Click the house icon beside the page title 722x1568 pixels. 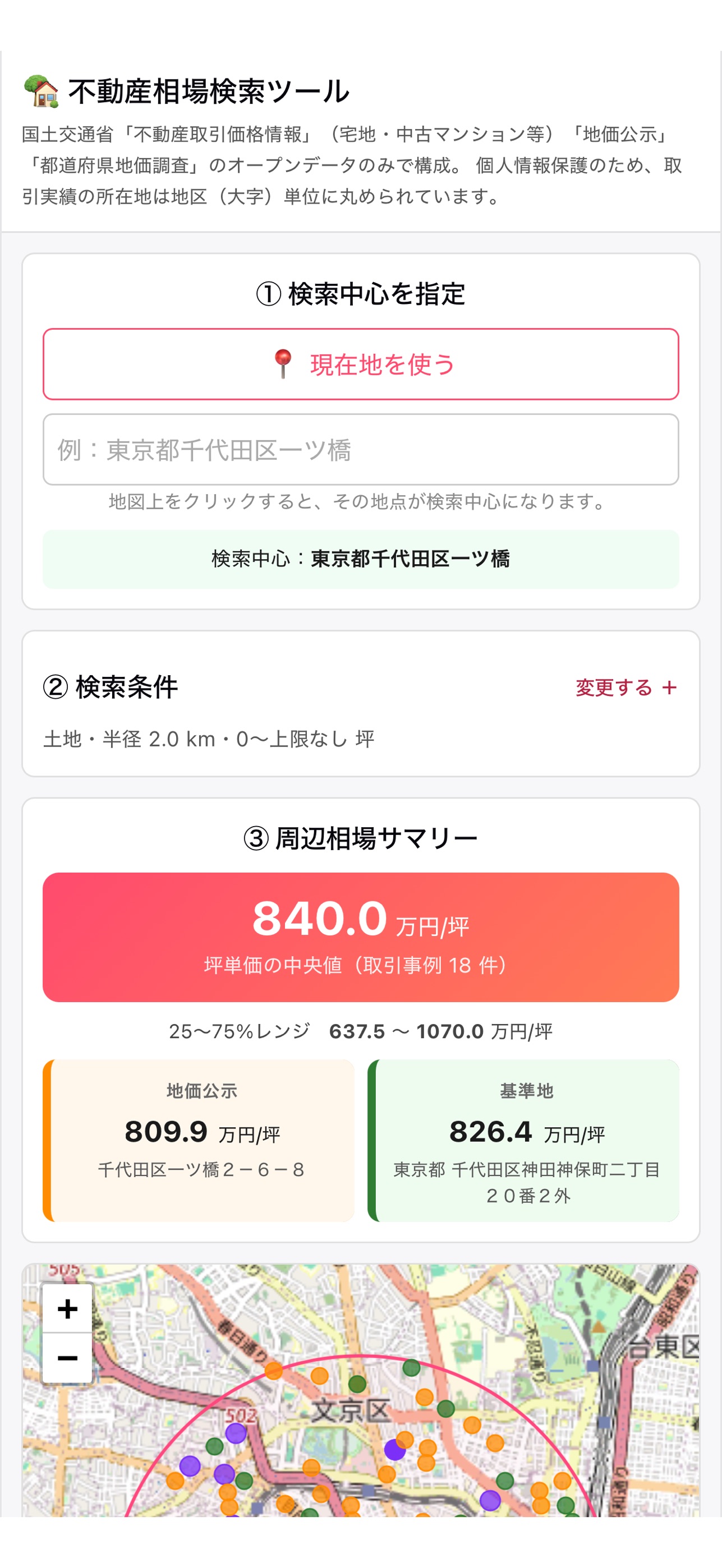pyautogui.click(x=42, y=91)
